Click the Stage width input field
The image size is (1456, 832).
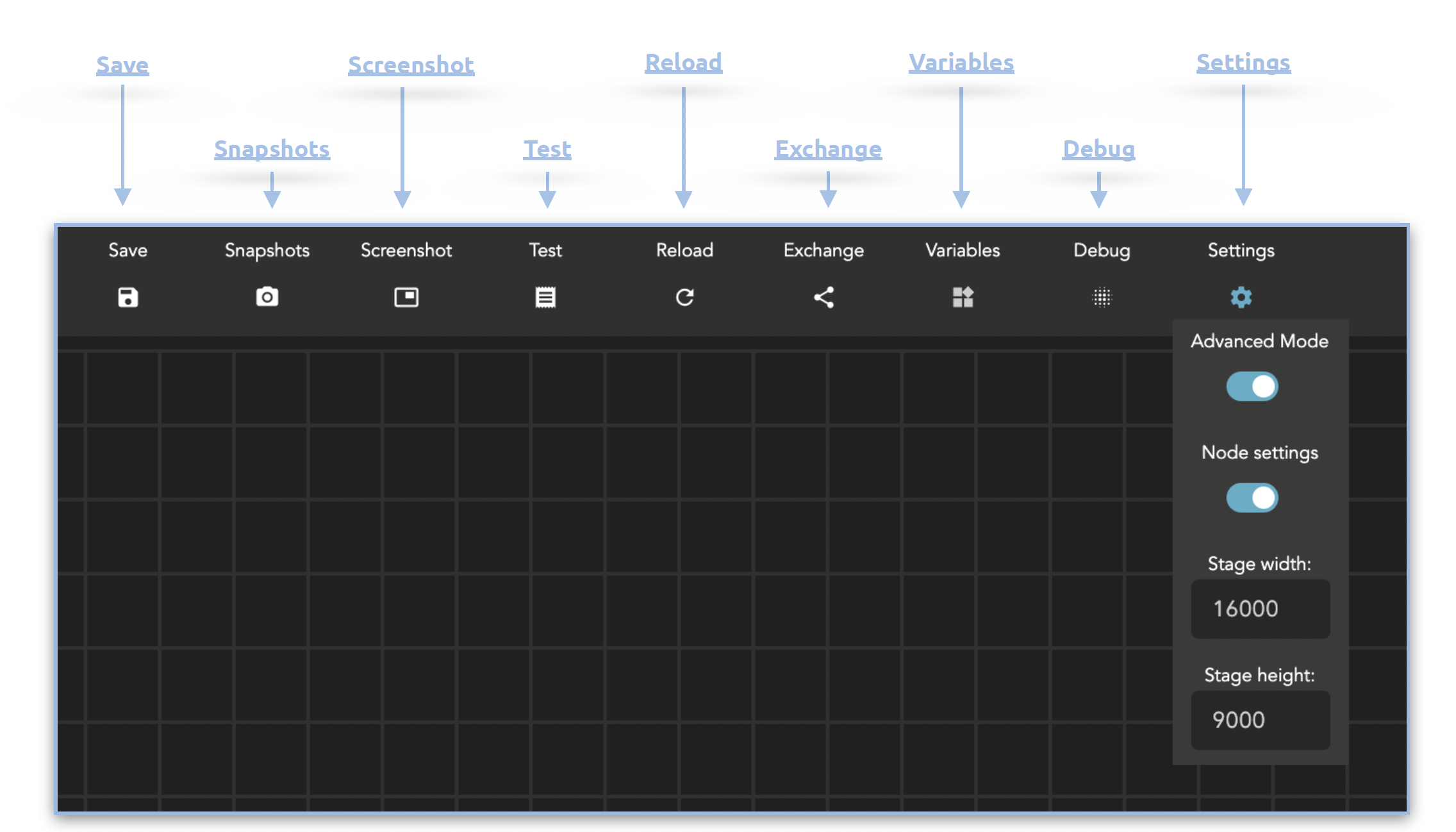coord(1260,609)
